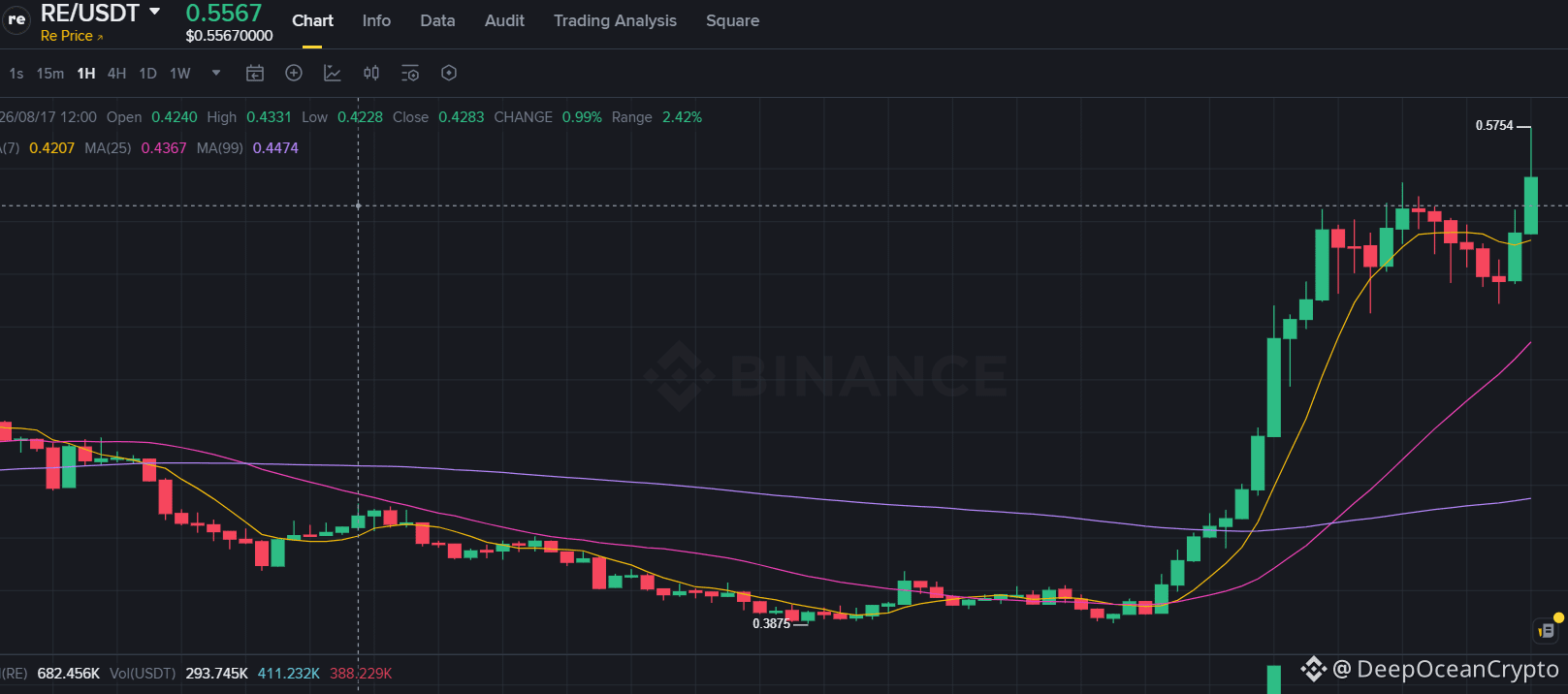
Task: Click the 0.3875 low price label
Action: click(x=772, y=624)
